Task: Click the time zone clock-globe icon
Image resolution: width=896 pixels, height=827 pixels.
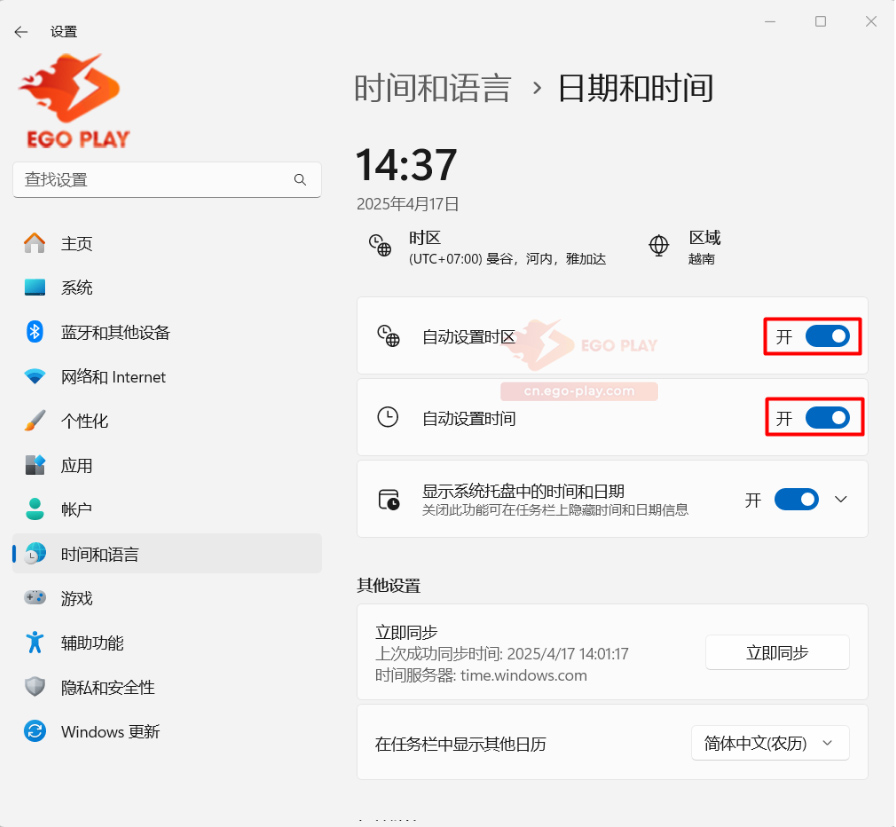Action: (x=380, y=246)
